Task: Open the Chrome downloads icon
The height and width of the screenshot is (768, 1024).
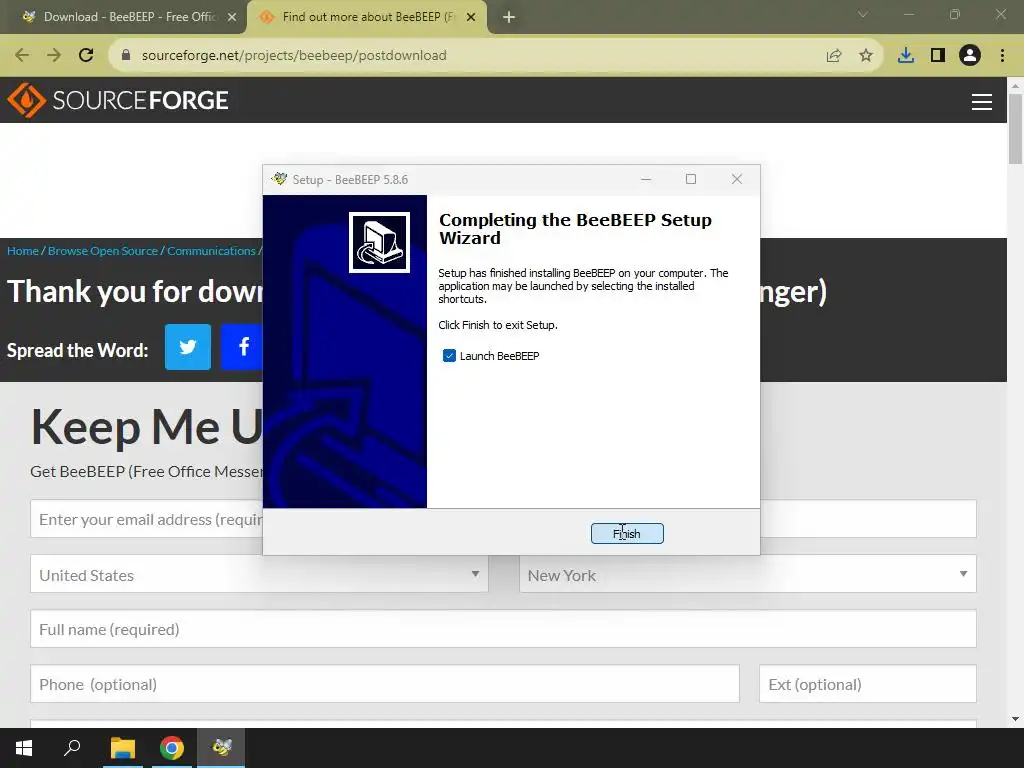Action: (906, 56)
